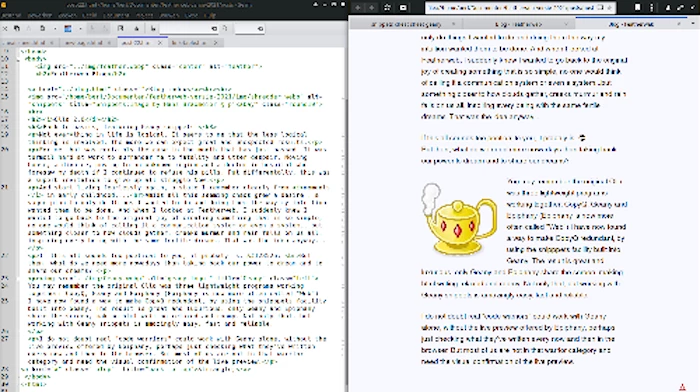Open the browser tab list dropdown arrow

click(x=693, y=24)
